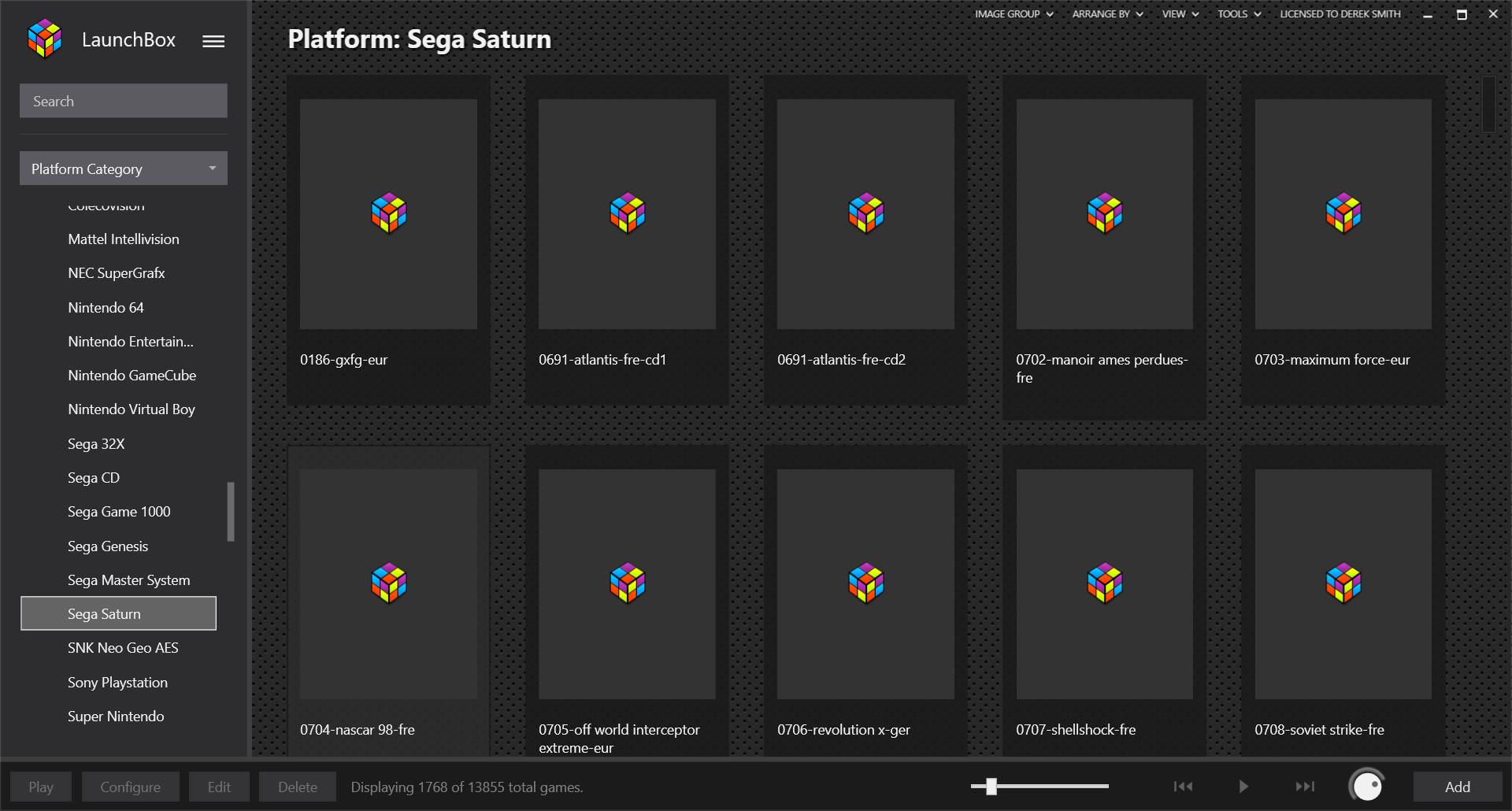1512x811 pixels.
Task: Click the 0706-revolution x-ger title text
Action: tap(843, 730)
